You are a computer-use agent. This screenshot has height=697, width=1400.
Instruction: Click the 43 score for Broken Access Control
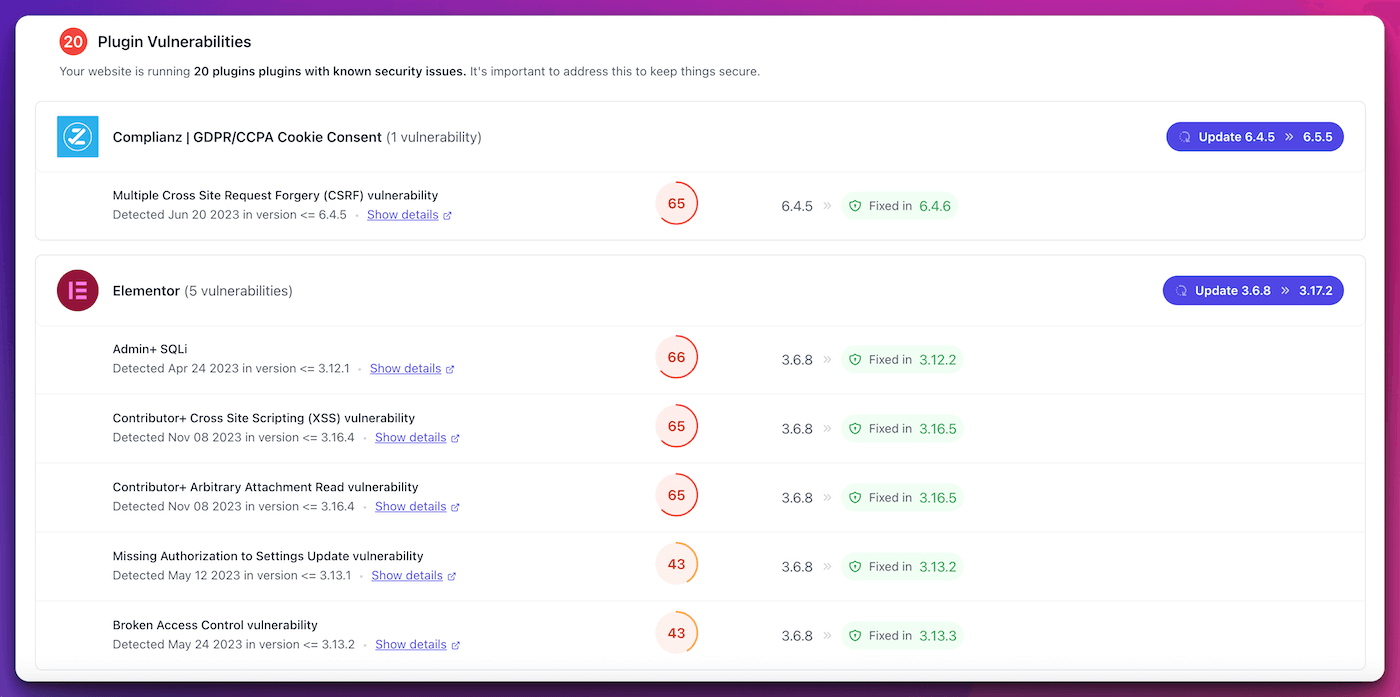click(x=676, y=633)
